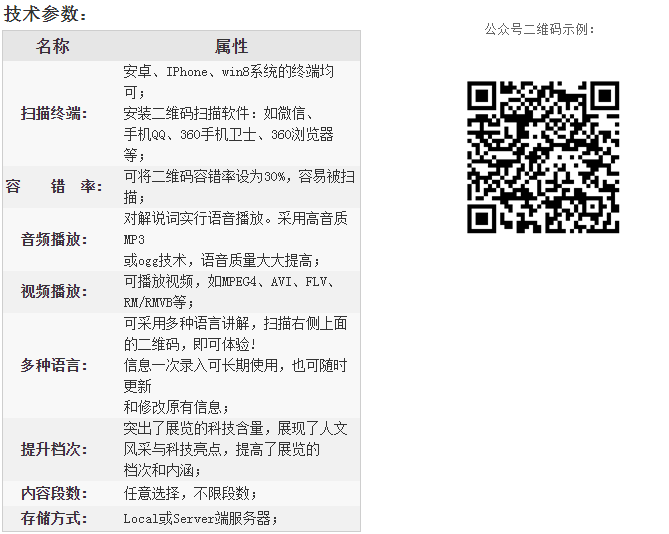Click the 技术参数 heading

(x=45, y=14)
